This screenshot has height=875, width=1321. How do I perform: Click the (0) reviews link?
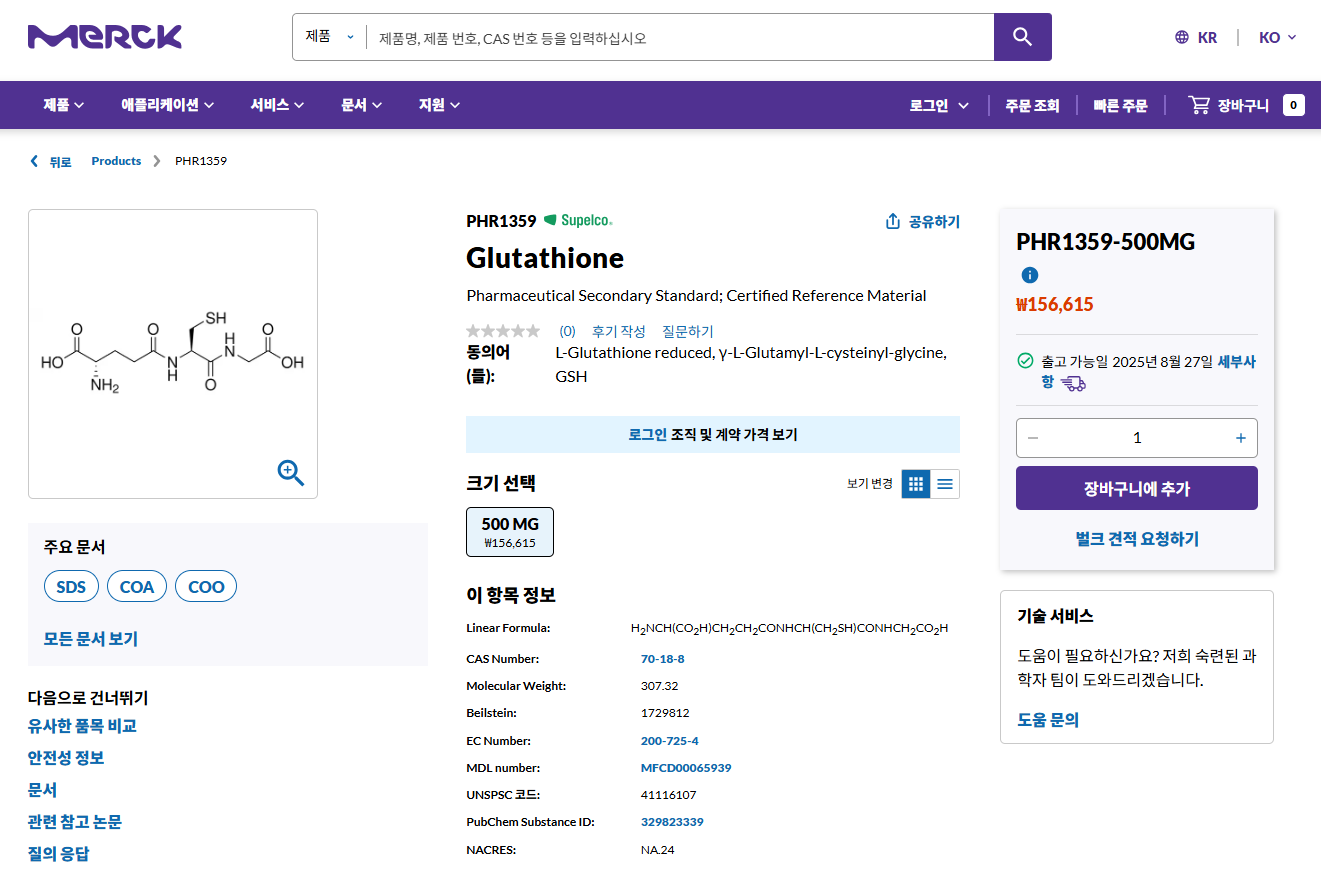pyautogui.click(x=567, y=331)
